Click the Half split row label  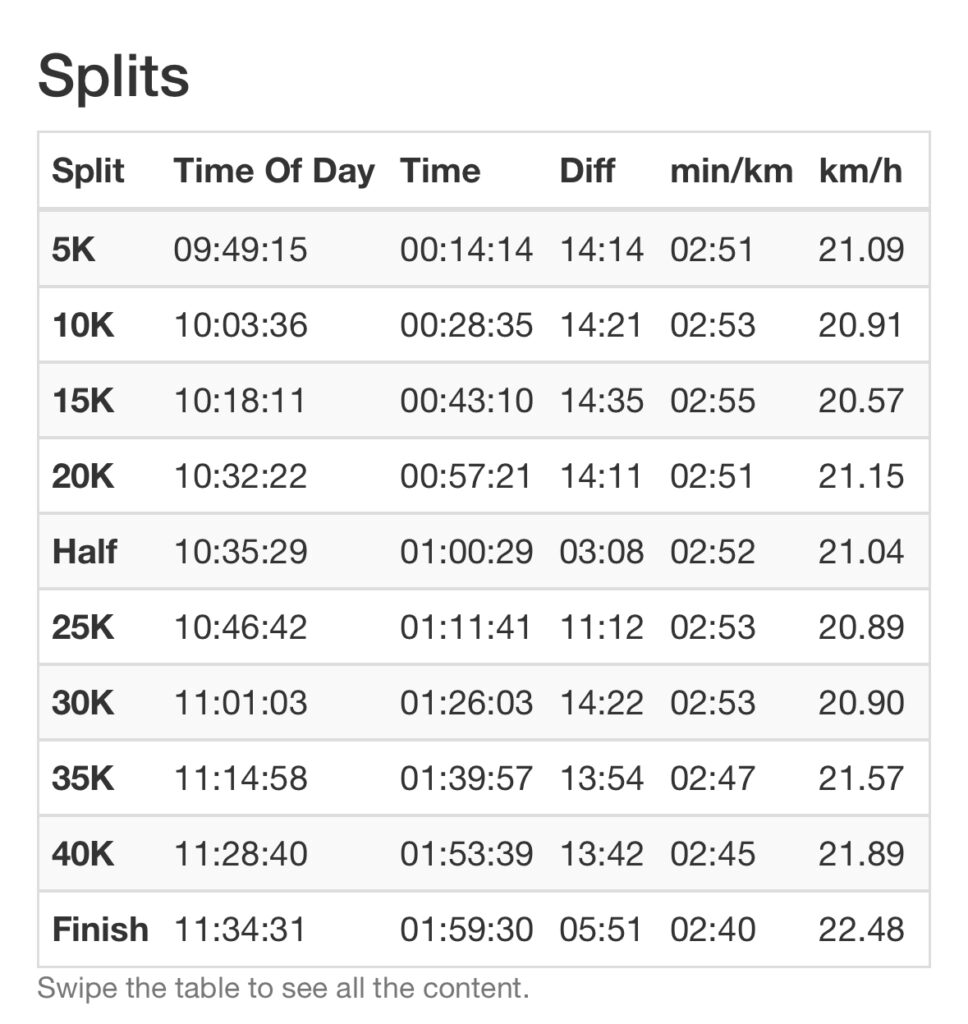click(85, 552)
